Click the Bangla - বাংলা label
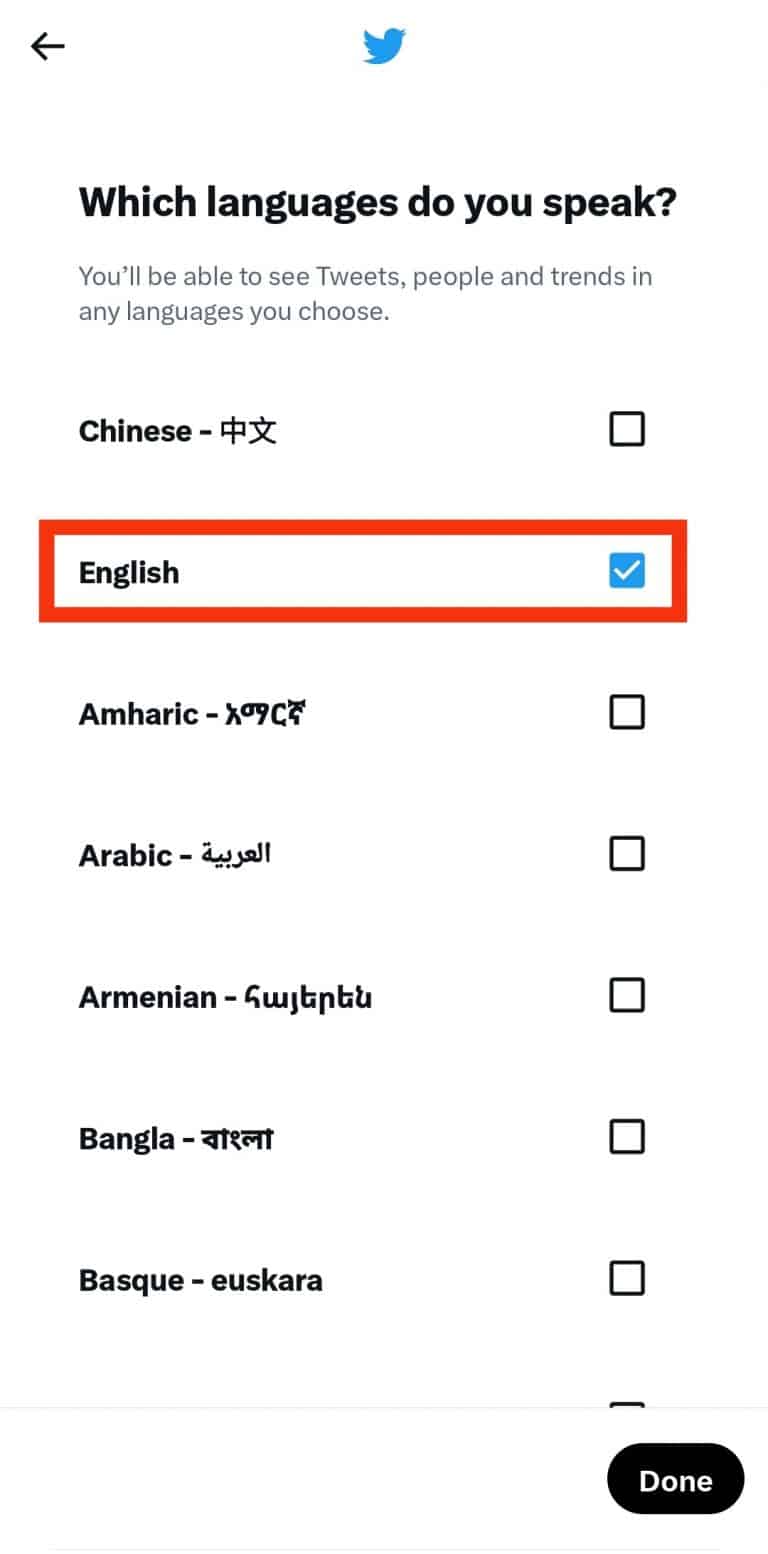Viewport: 768px width, 1554px height. click(x=176, y=1137)
